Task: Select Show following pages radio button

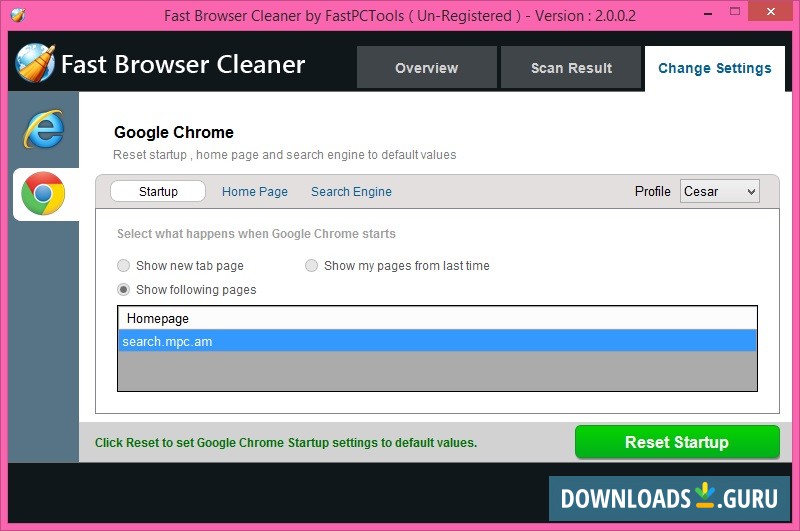Action: [123, 290]
